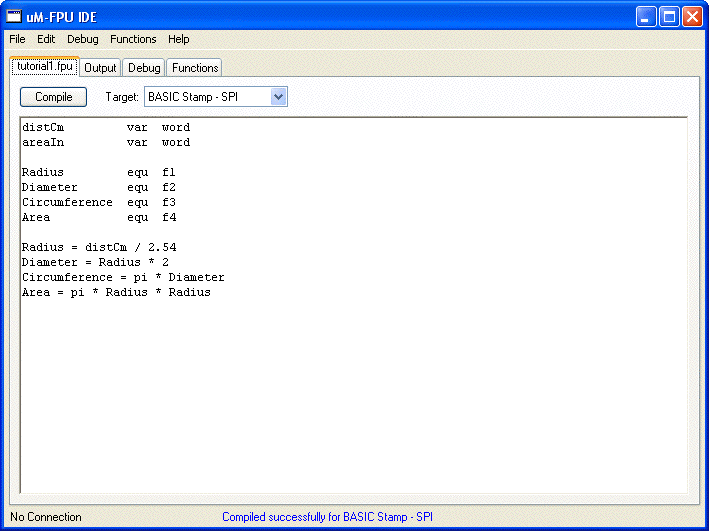Click the Area equ f4 line
Viewport: 709px width, 531px height.
(99, 217)
